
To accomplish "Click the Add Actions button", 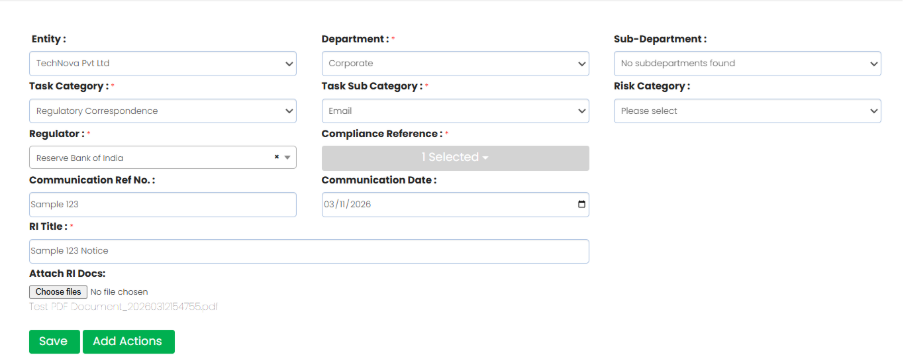I will point(128,342).
